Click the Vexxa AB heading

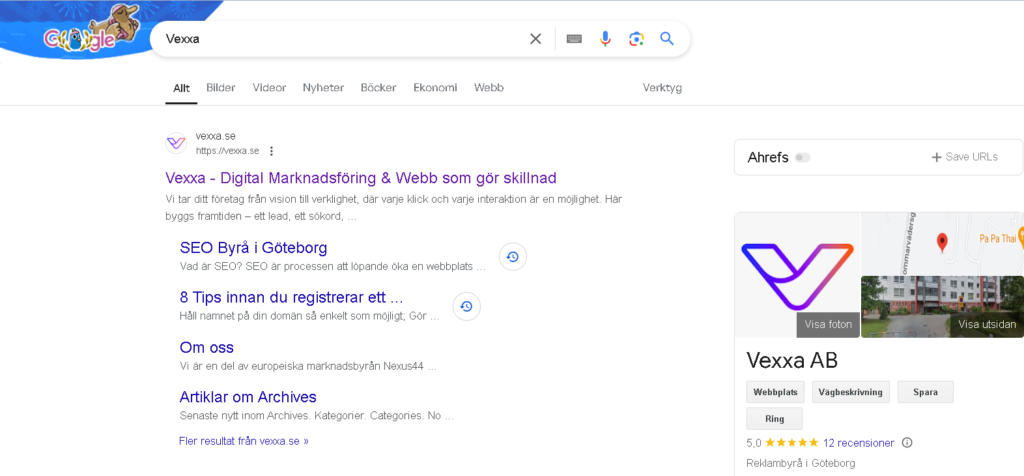792,360
